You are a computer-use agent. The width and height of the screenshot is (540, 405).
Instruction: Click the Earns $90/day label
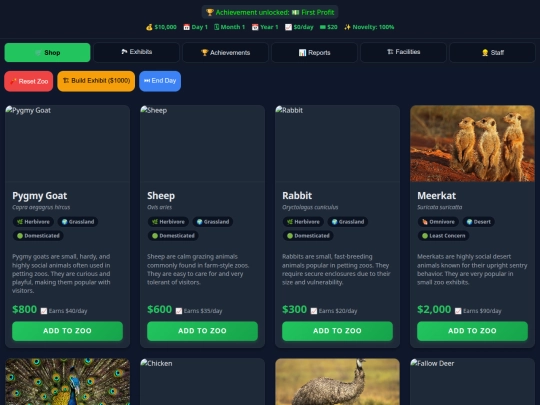(x=478, y=311)
